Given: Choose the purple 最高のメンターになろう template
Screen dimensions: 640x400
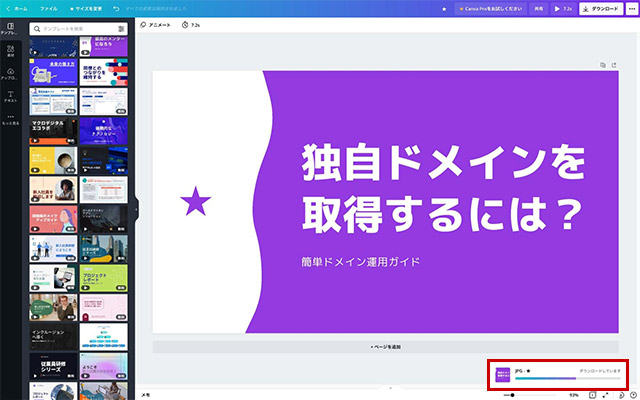Looking at the screenshot, I should (x=103, y=46).
